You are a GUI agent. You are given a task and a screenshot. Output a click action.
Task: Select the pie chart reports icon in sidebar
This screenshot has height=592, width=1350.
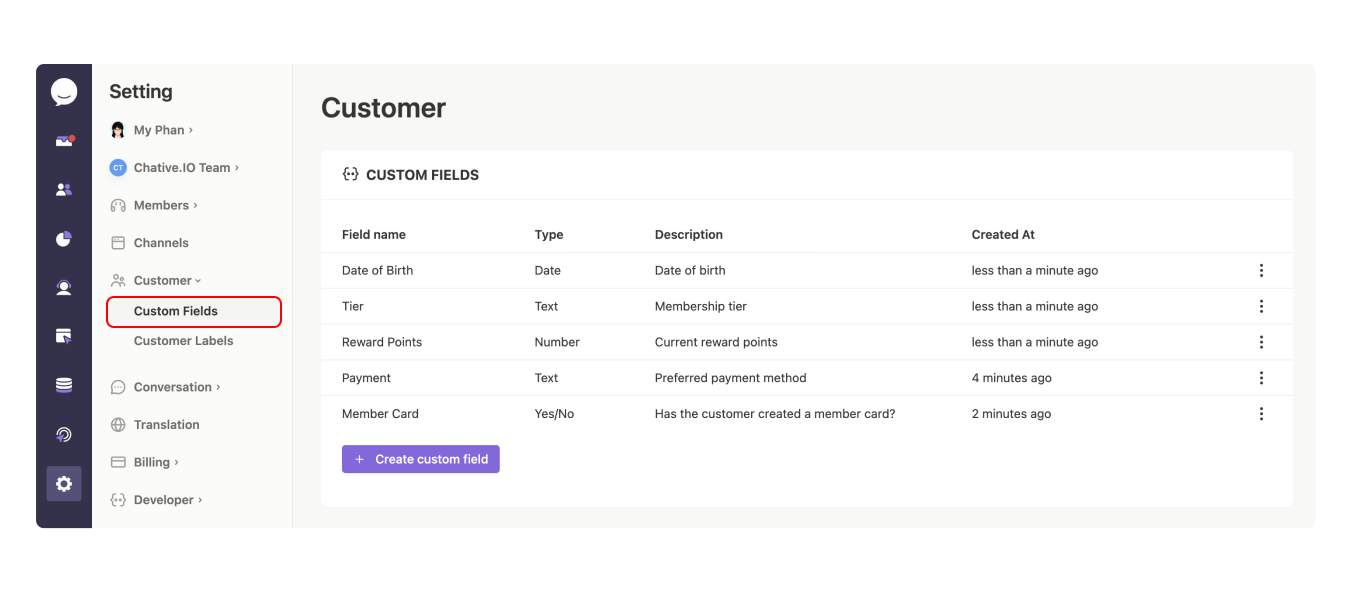point(64,239)
